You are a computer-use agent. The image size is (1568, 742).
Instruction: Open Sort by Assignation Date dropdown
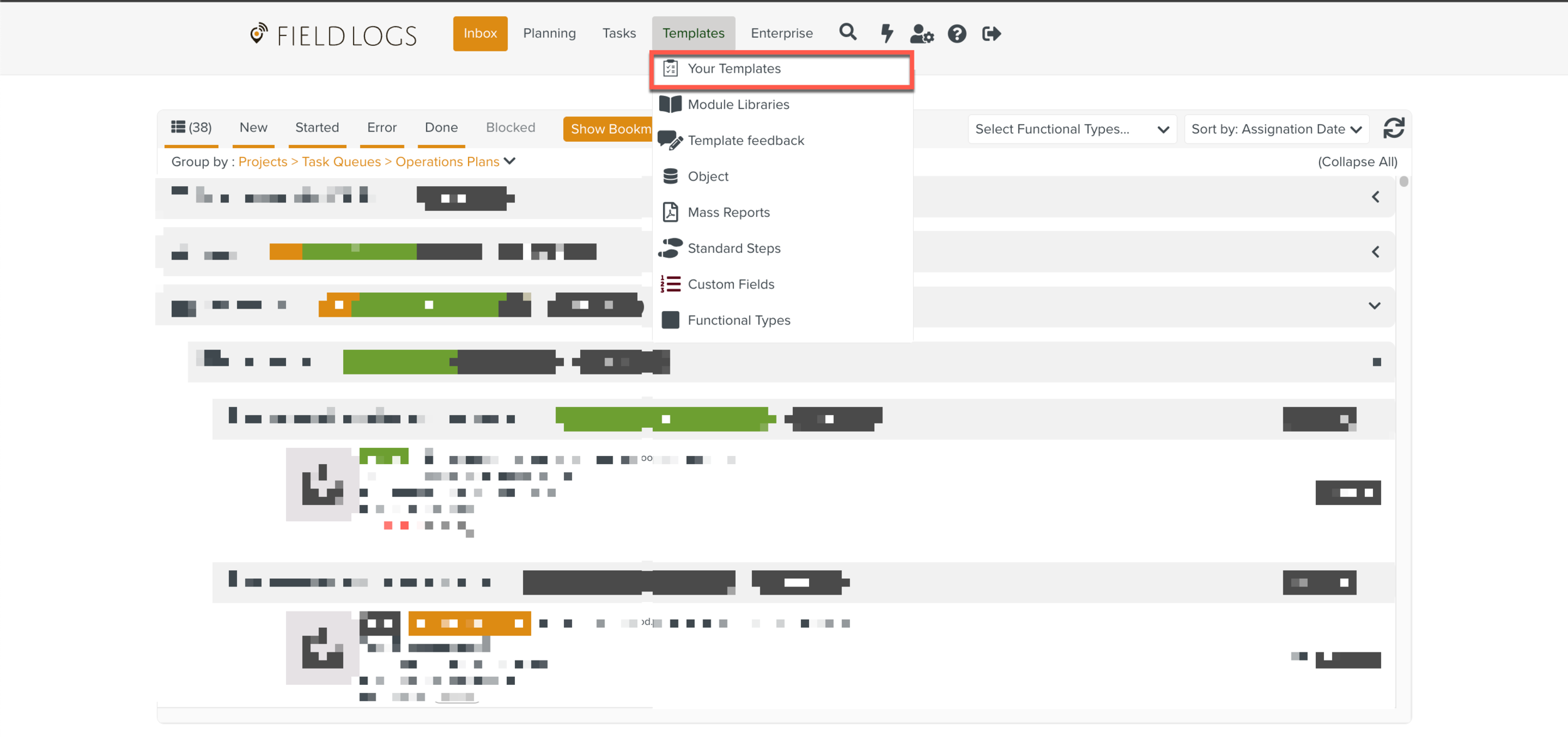coord(1276,129)
